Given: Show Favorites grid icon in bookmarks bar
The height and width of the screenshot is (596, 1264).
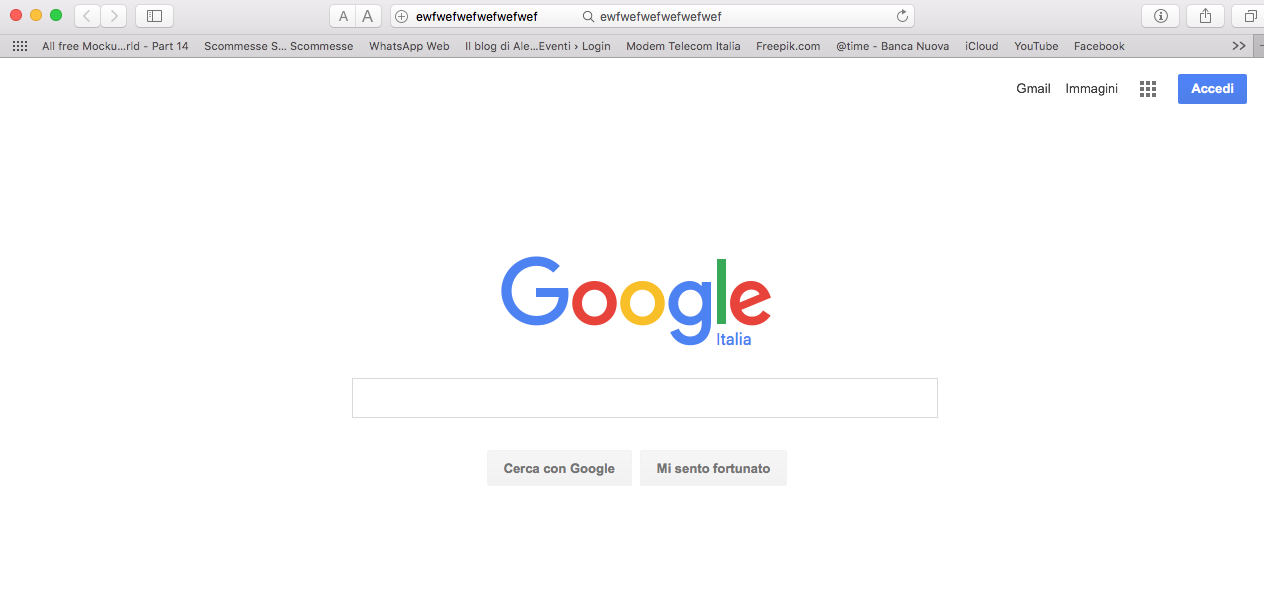Looking at the screenshot, I should click(20, 46).
